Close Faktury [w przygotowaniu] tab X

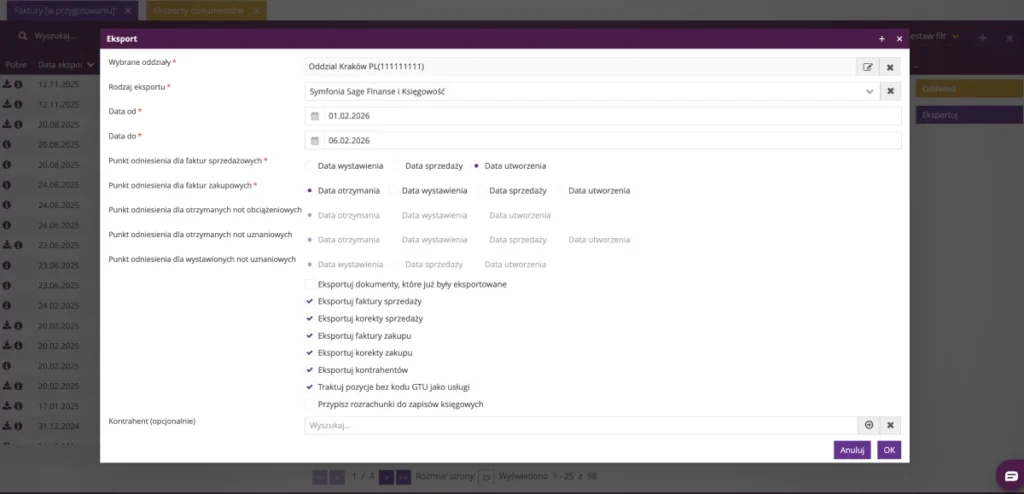(128, 11)
